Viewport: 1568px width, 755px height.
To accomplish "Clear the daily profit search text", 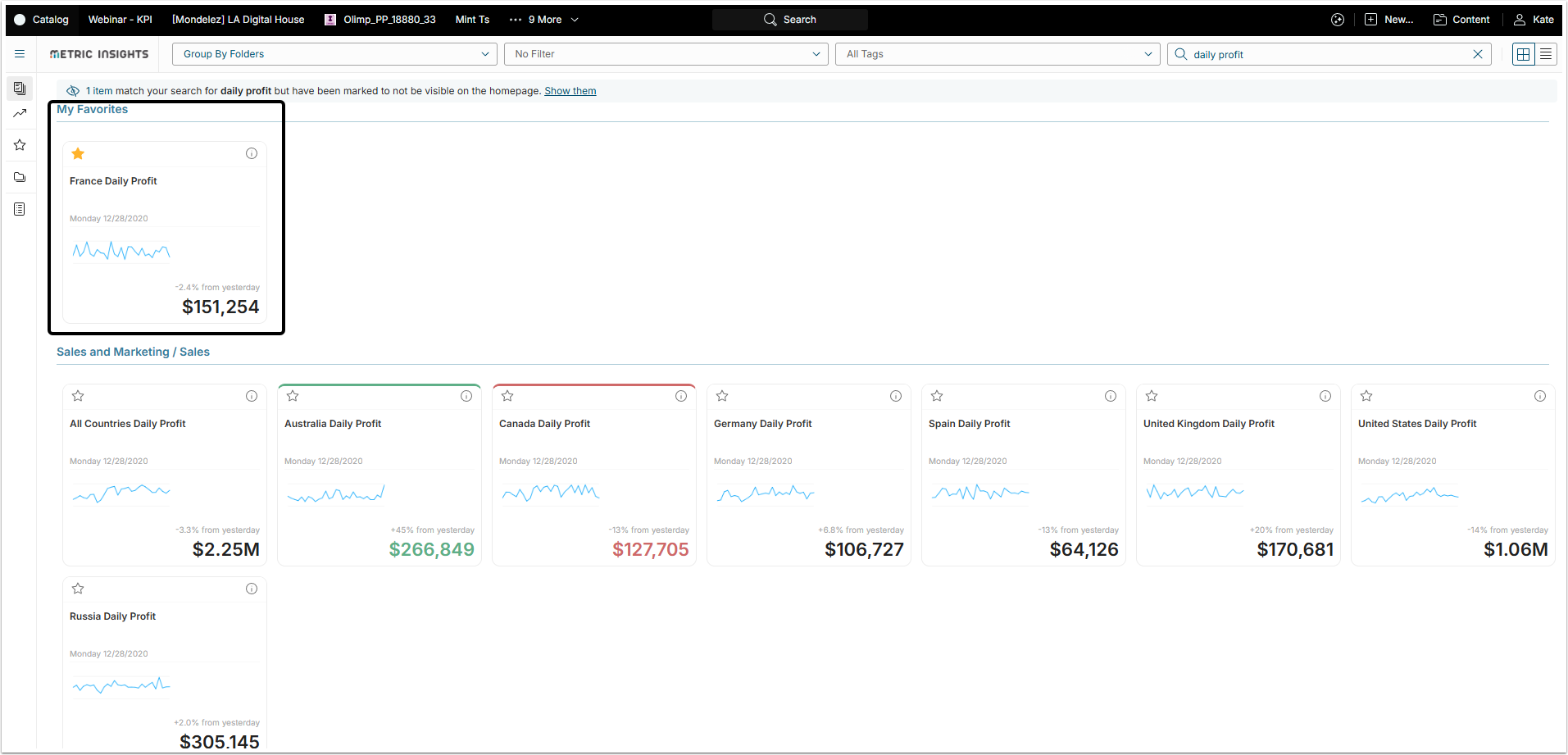I will 1477,54.
